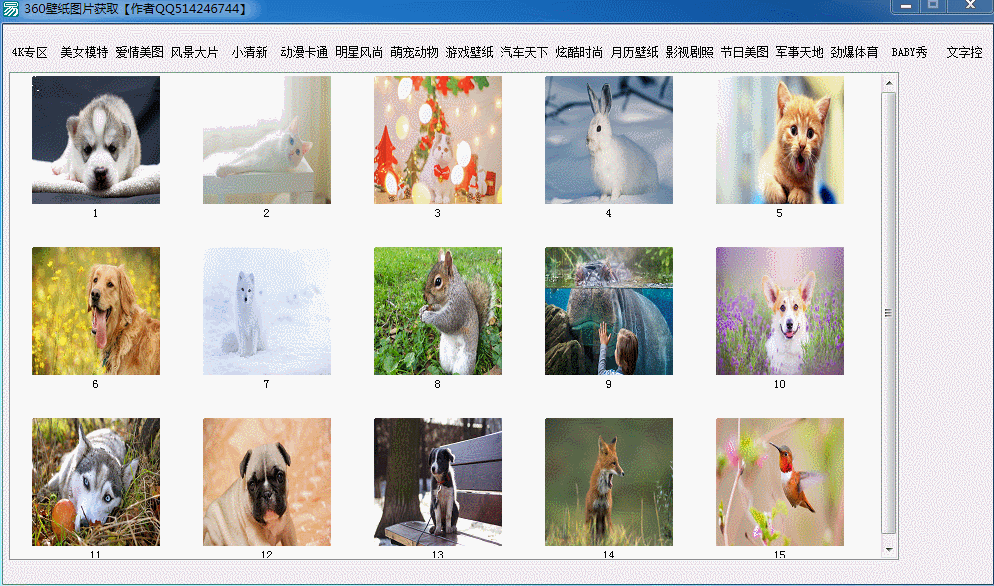Open the 文字控 category
994x586 pixels.
(x=964, y=52)
